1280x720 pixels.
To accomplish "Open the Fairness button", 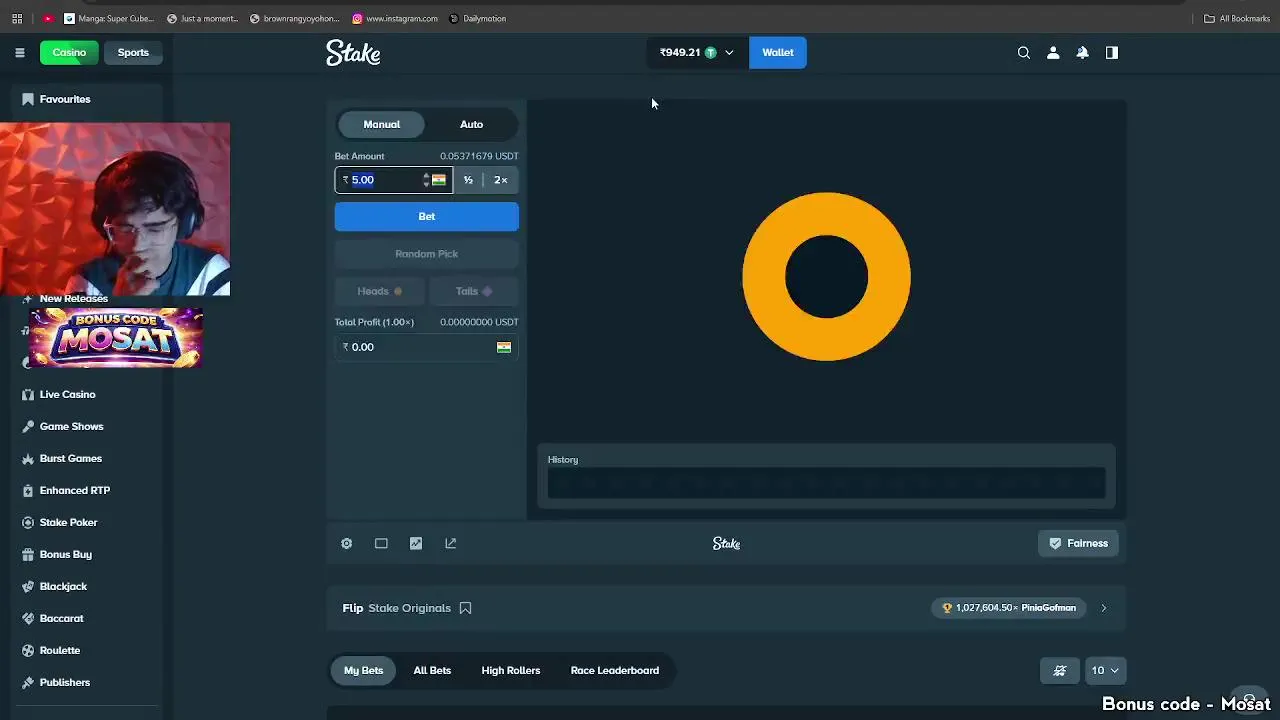I will [x=1078, y=543].
